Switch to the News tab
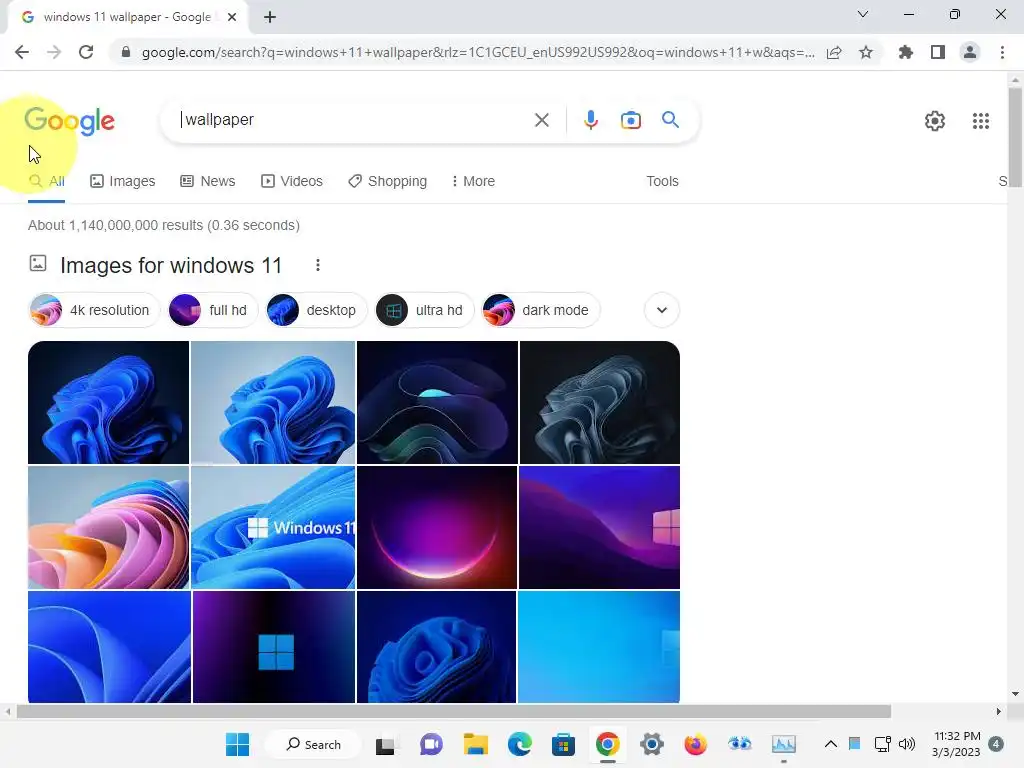The width and height of the screenshot is (1024, 768). pos(208,182)
